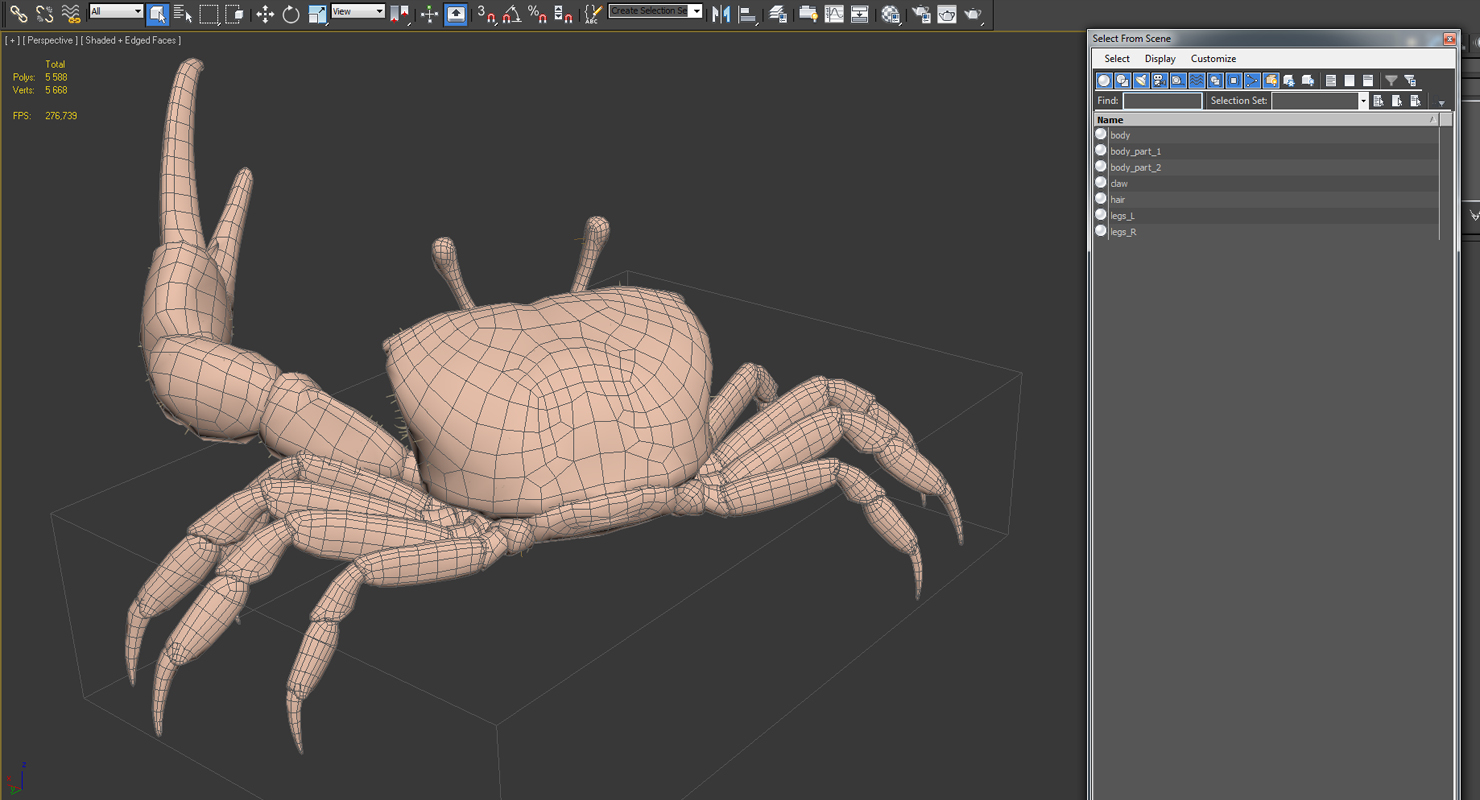Select the Rotate tool in main toolbar
1480x800 pixels.
291,14
